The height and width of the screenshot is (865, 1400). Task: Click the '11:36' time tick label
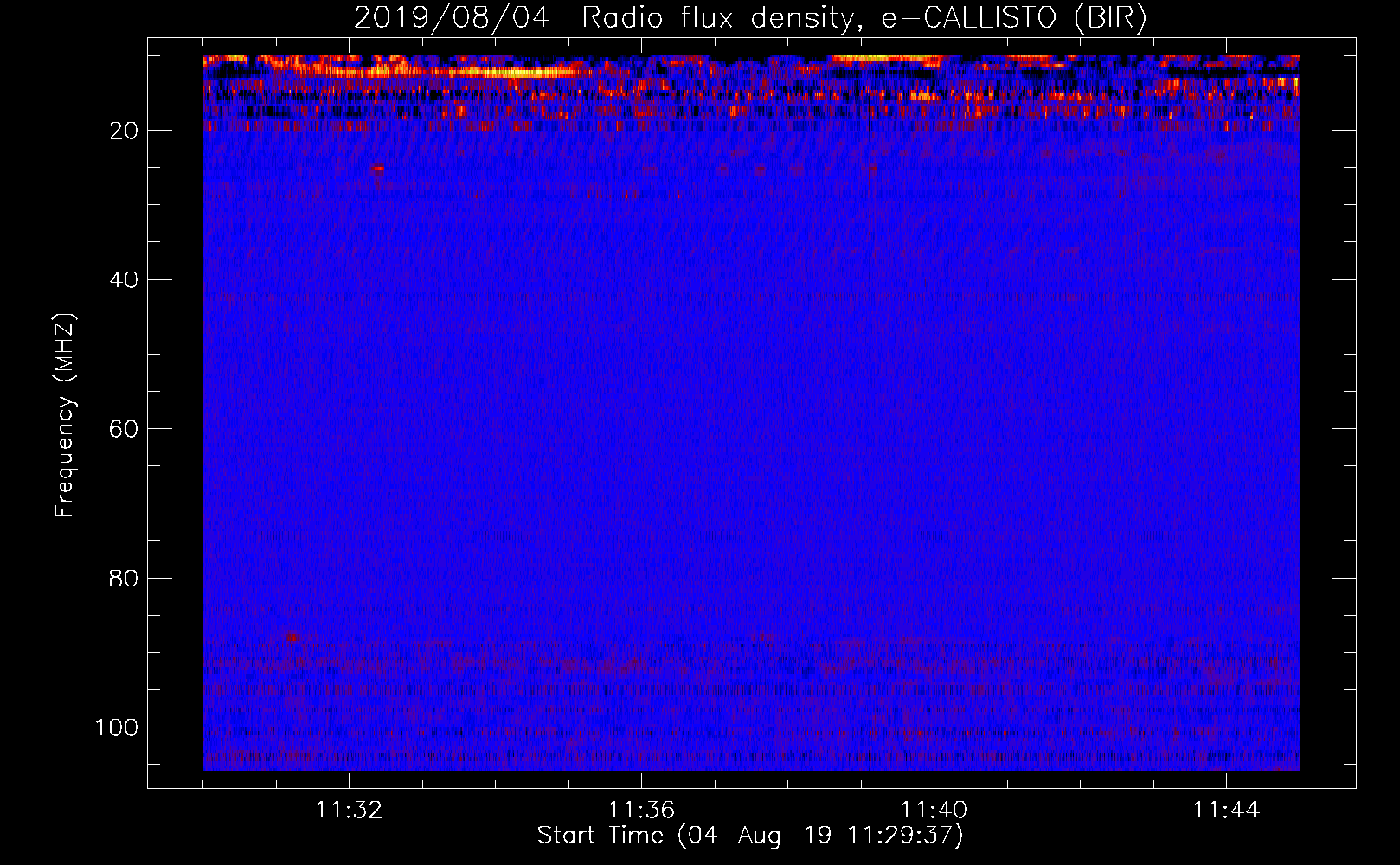(641, 811)
